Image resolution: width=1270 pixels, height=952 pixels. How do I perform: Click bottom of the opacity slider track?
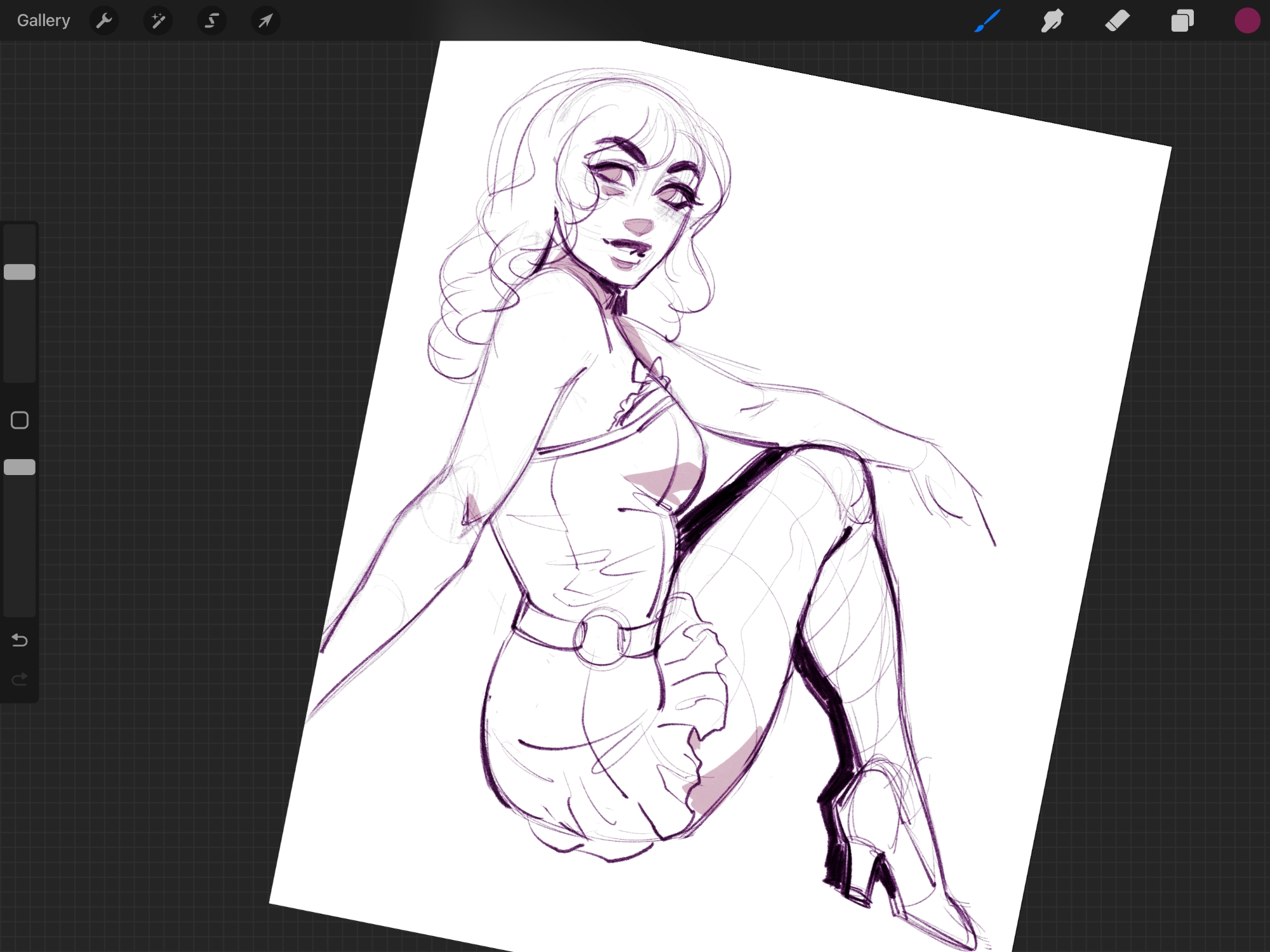click(20, 607)
